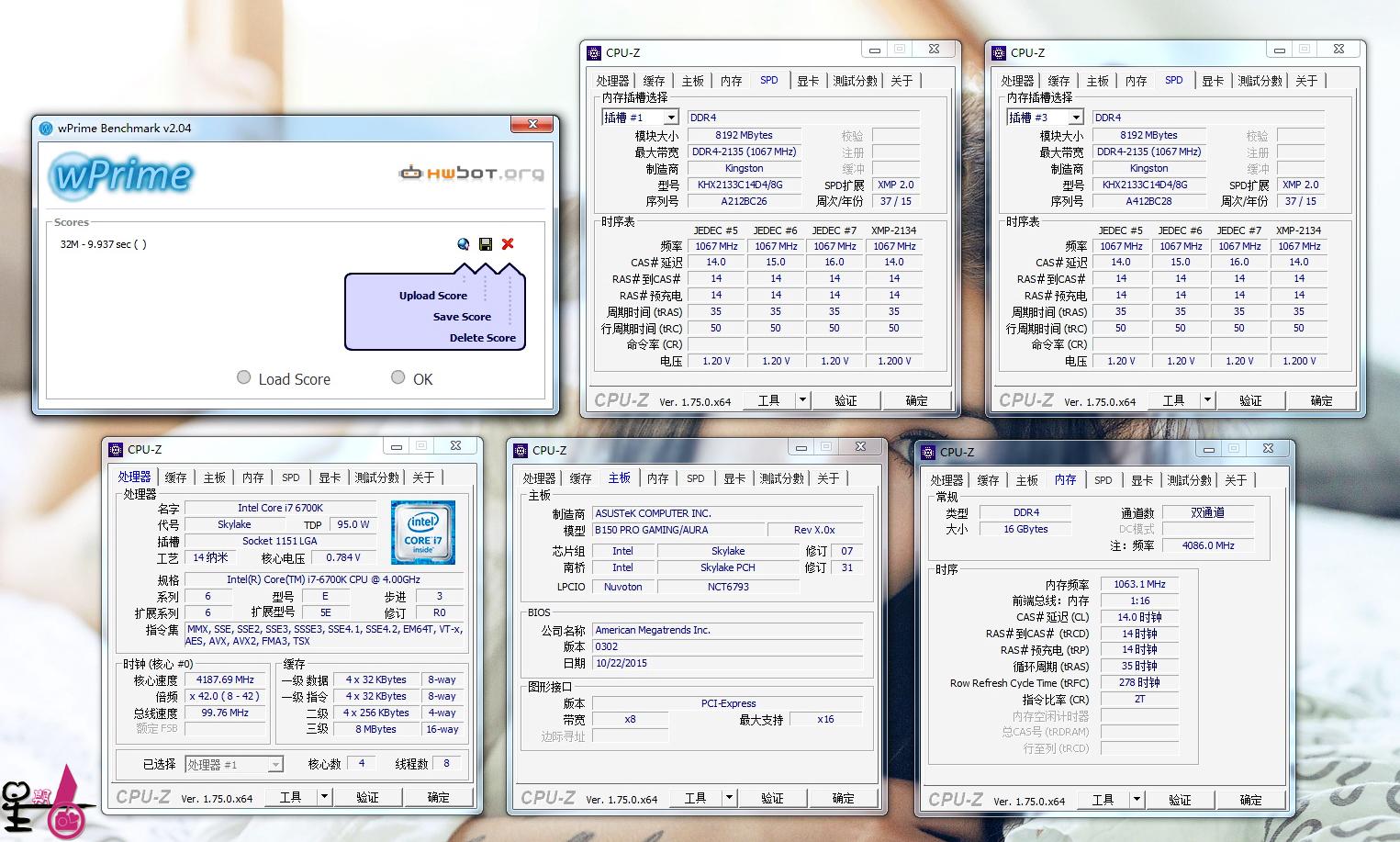Open the 插槽 #1 memory slot dropdown
The height and width of the screenshot is (842, 1400).
671,118
